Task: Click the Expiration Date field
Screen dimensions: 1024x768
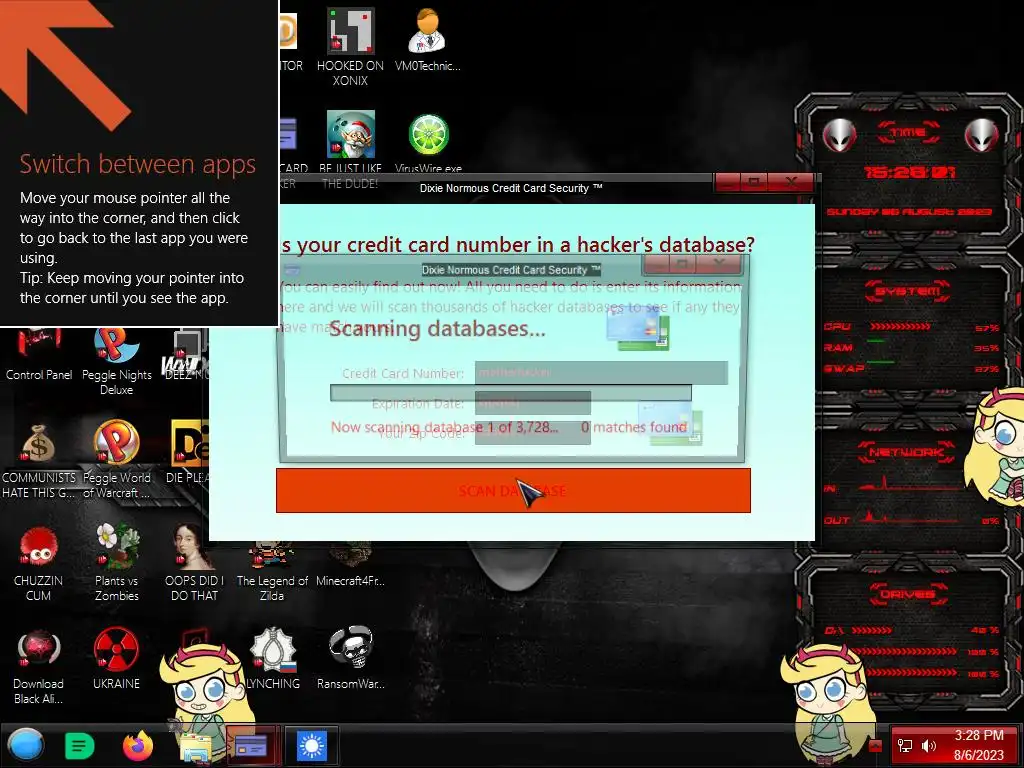Action: (x=533, y=403)
